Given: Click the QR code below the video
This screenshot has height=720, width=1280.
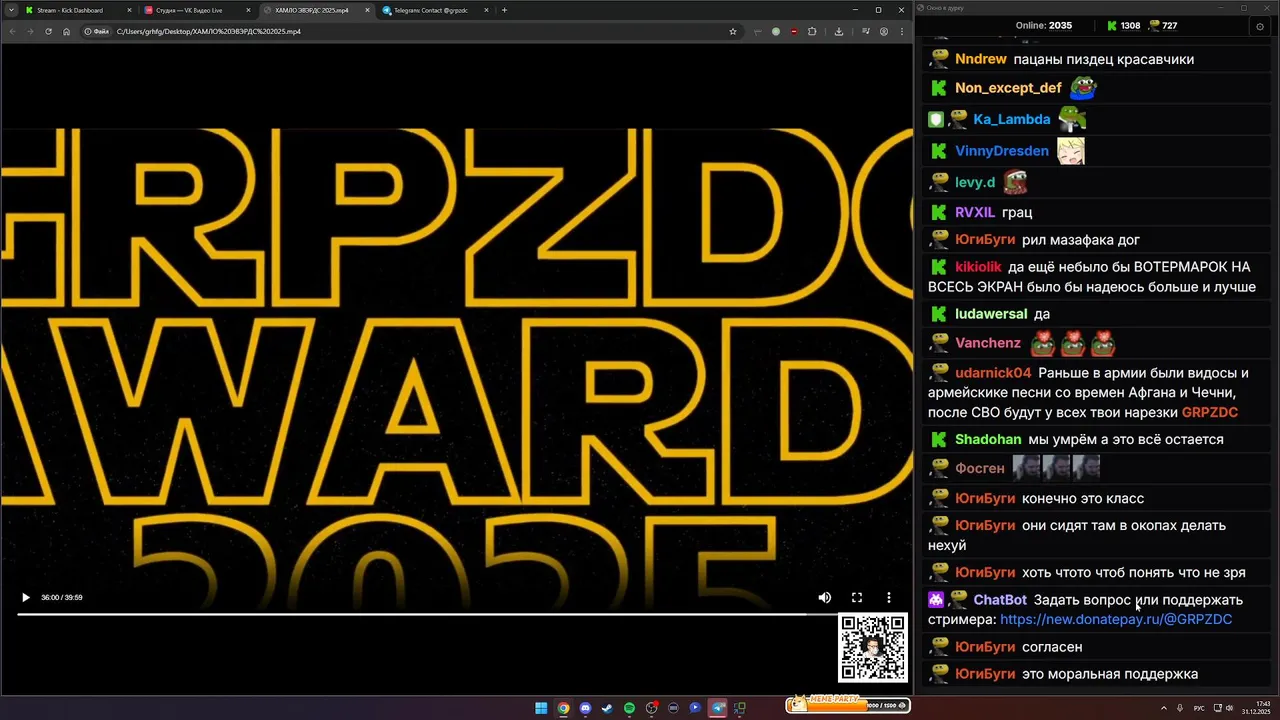Looking at the screenshot, I should [x=873, y=648].
